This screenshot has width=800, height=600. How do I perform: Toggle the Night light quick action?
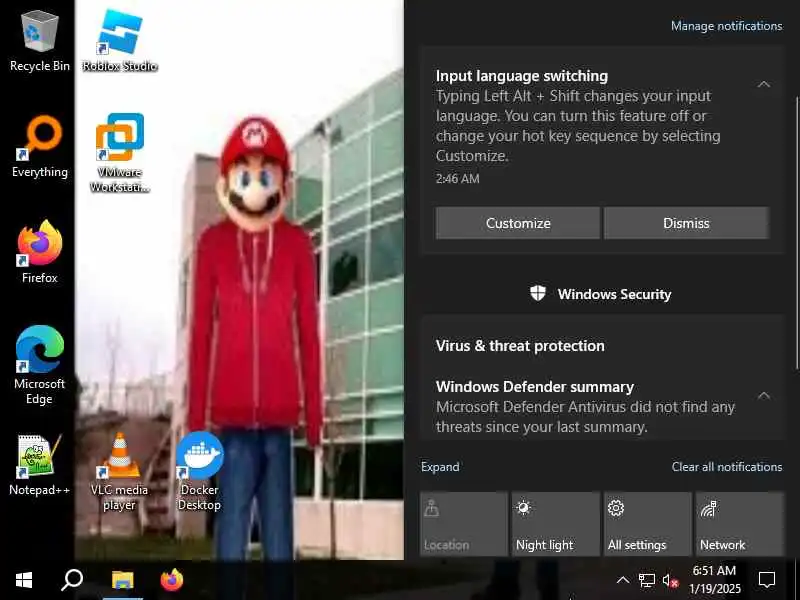click(x=556, y=524)
